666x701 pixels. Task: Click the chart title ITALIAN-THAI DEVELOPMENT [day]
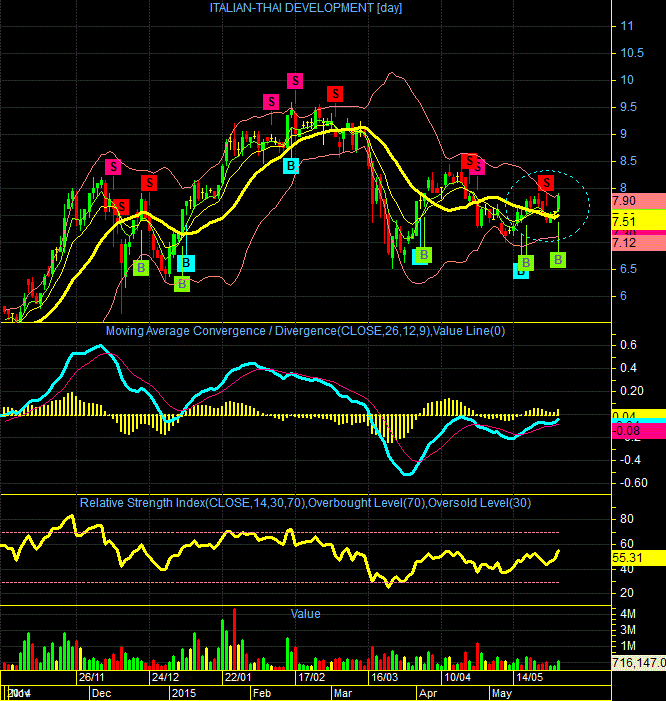pos(306,8)
